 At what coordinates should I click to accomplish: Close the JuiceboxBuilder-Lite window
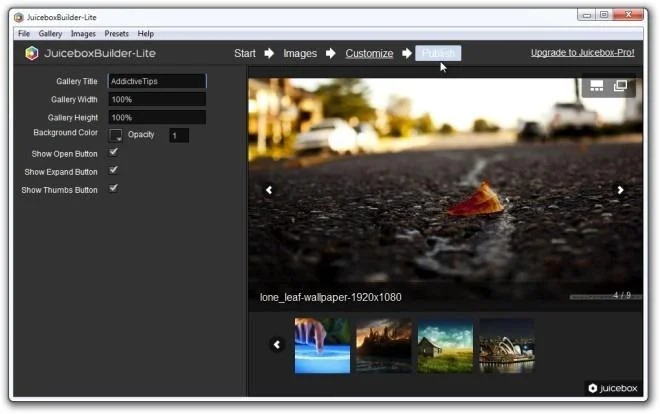click(x=628, y=15)
